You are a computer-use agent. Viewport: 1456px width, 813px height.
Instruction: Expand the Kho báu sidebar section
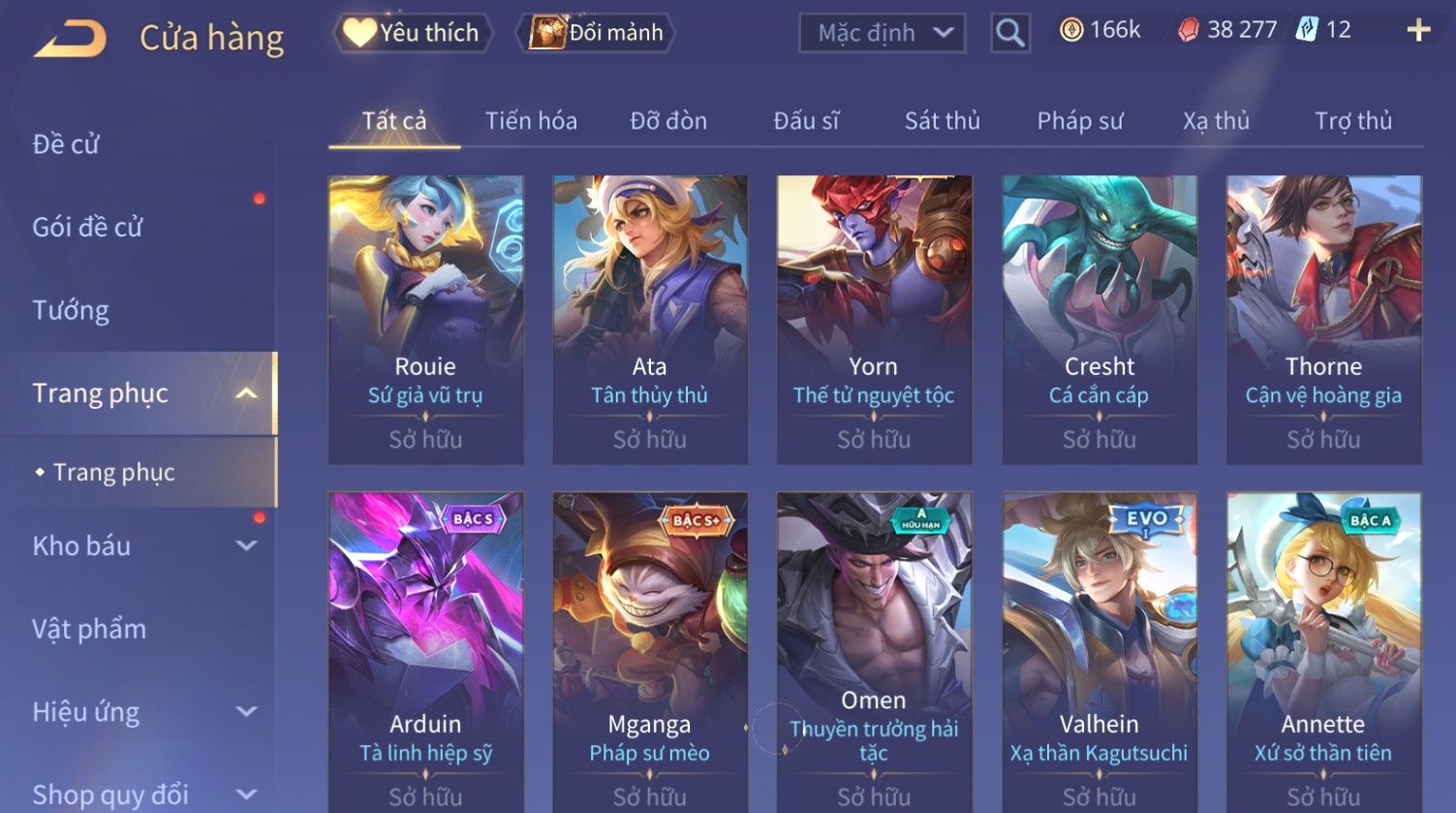click(x=246, y=546)
